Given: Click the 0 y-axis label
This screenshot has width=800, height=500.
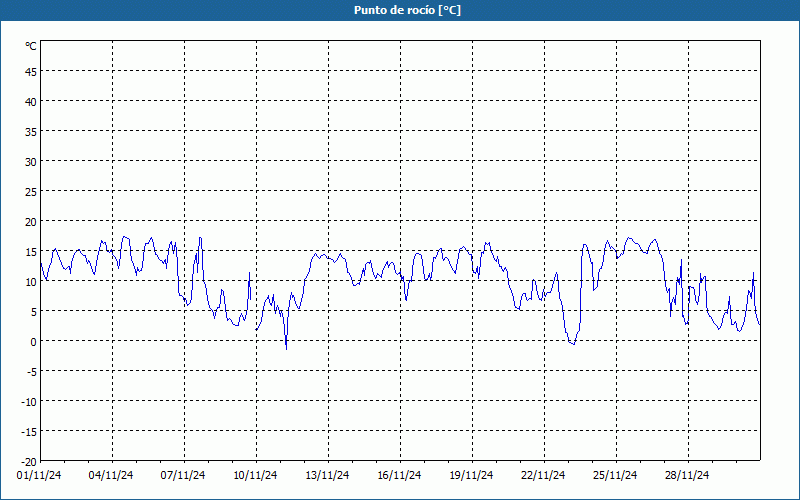Looking at the screenshot, I should point(34,342).
